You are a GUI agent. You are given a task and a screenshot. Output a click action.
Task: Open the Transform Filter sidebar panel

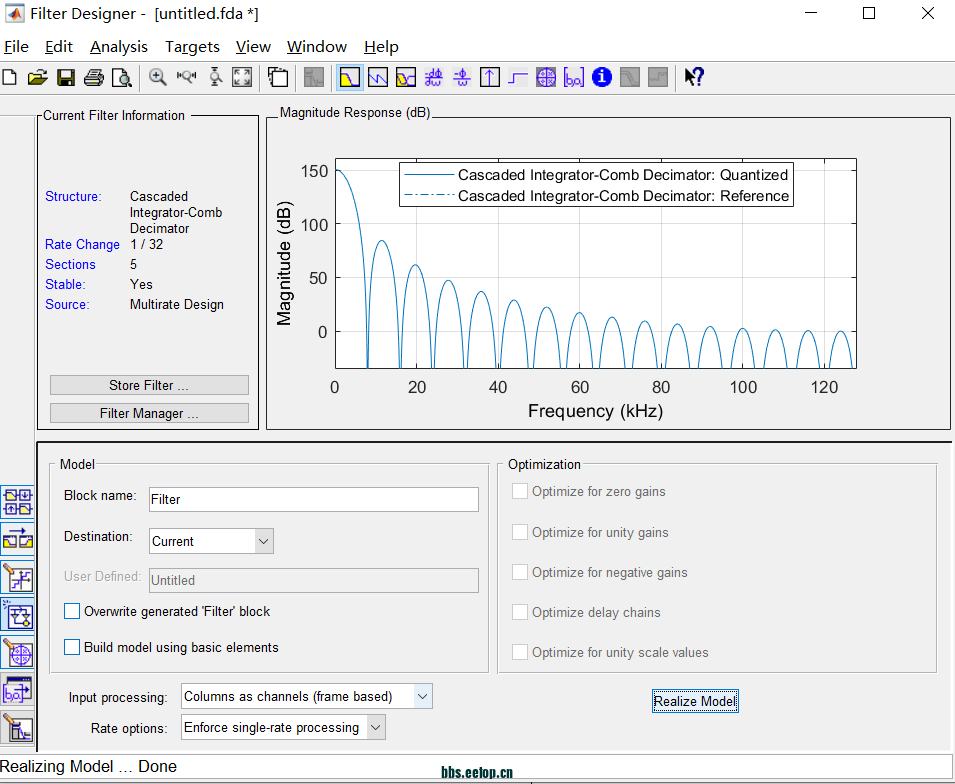pos(18,540)
